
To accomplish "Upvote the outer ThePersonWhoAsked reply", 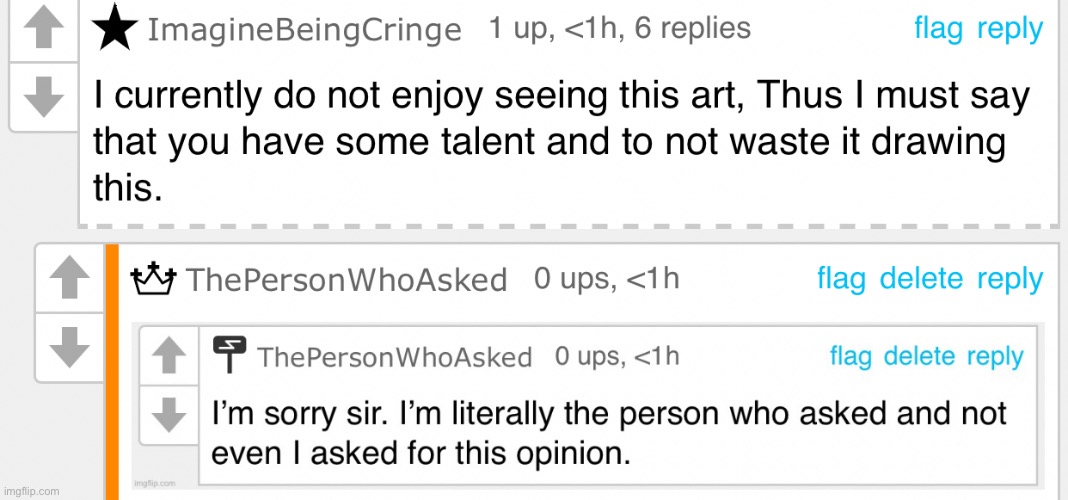I will (69, 279).
